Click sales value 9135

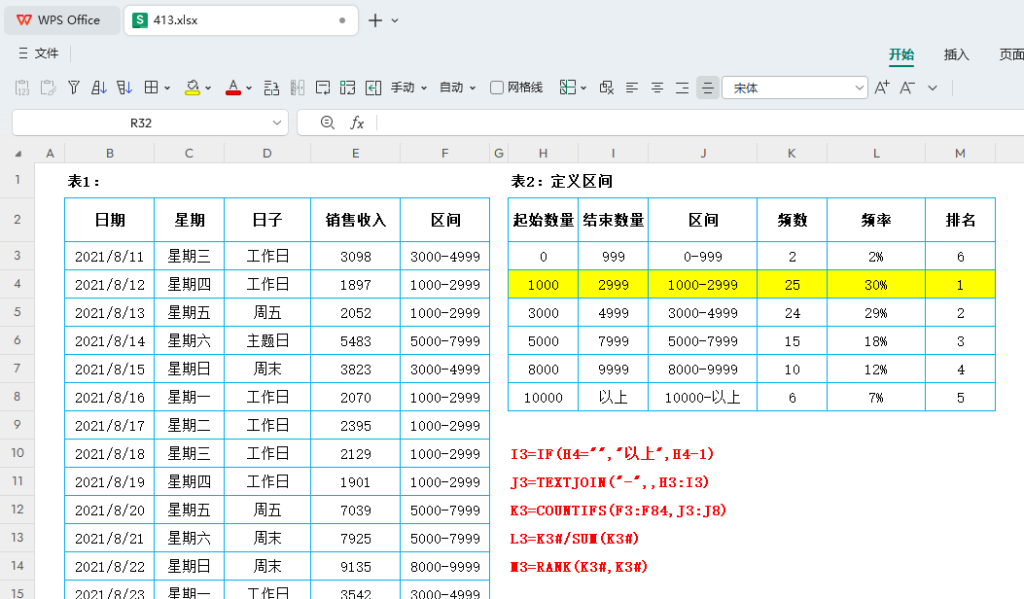[x=355, y=566]
